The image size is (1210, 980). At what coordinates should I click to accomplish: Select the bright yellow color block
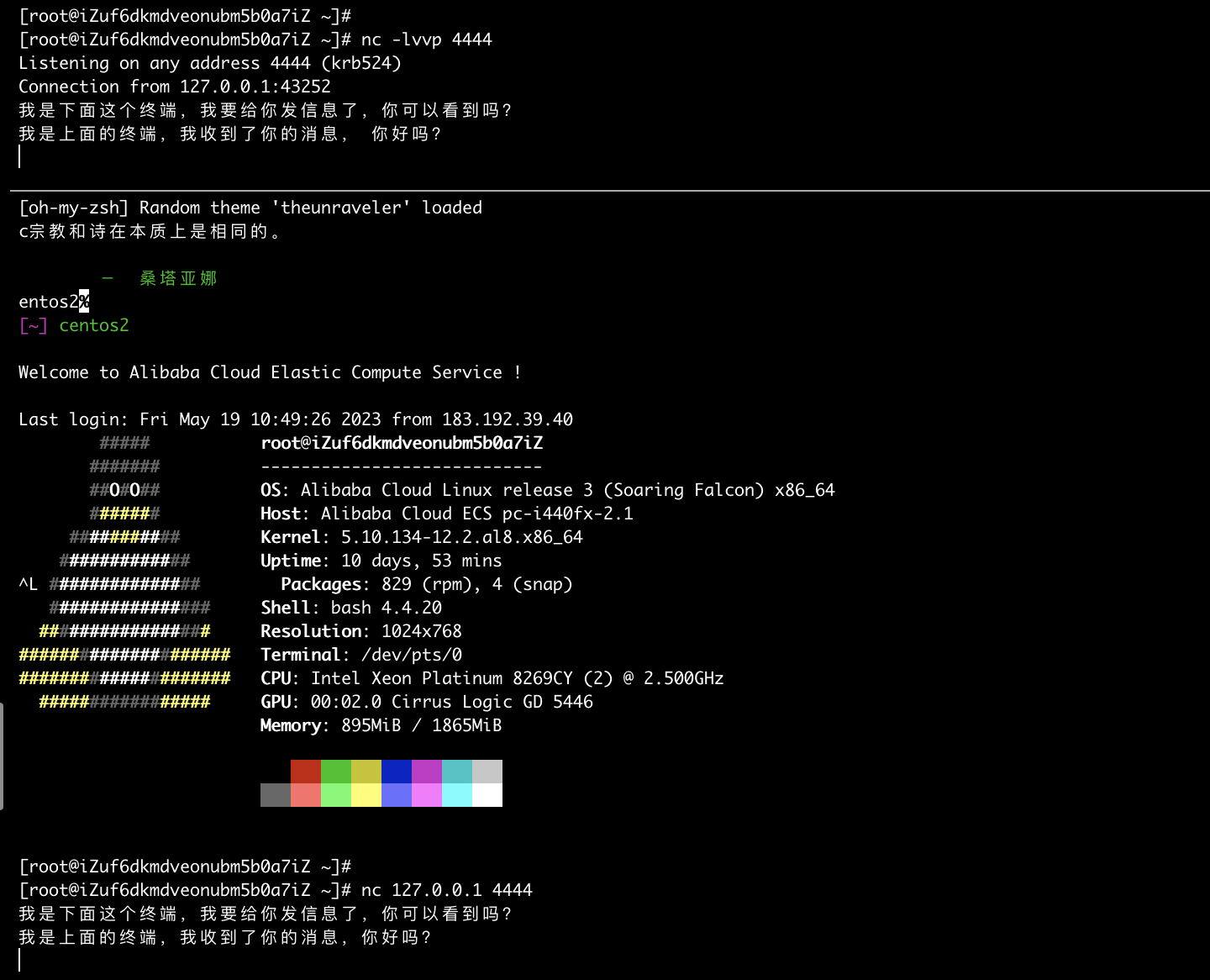366,795
